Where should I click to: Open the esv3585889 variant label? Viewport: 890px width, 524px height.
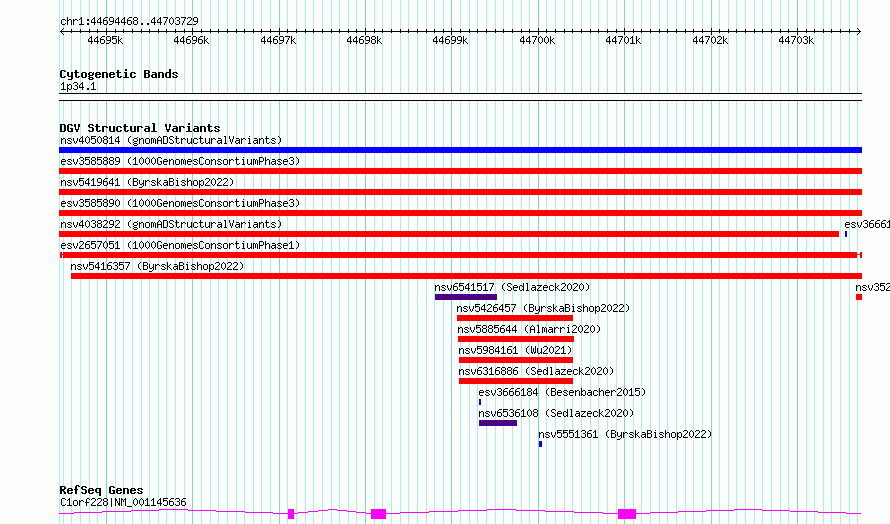pos(180,161)
